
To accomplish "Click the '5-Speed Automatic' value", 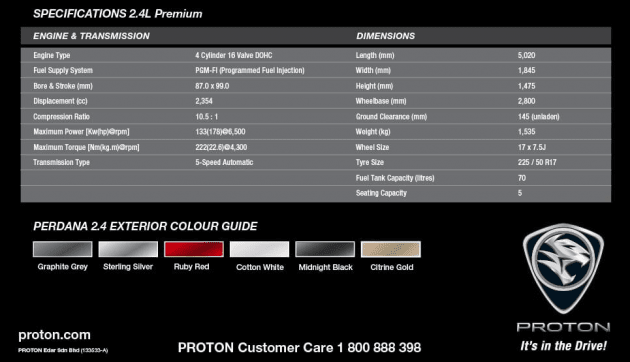I will [224, 162].
